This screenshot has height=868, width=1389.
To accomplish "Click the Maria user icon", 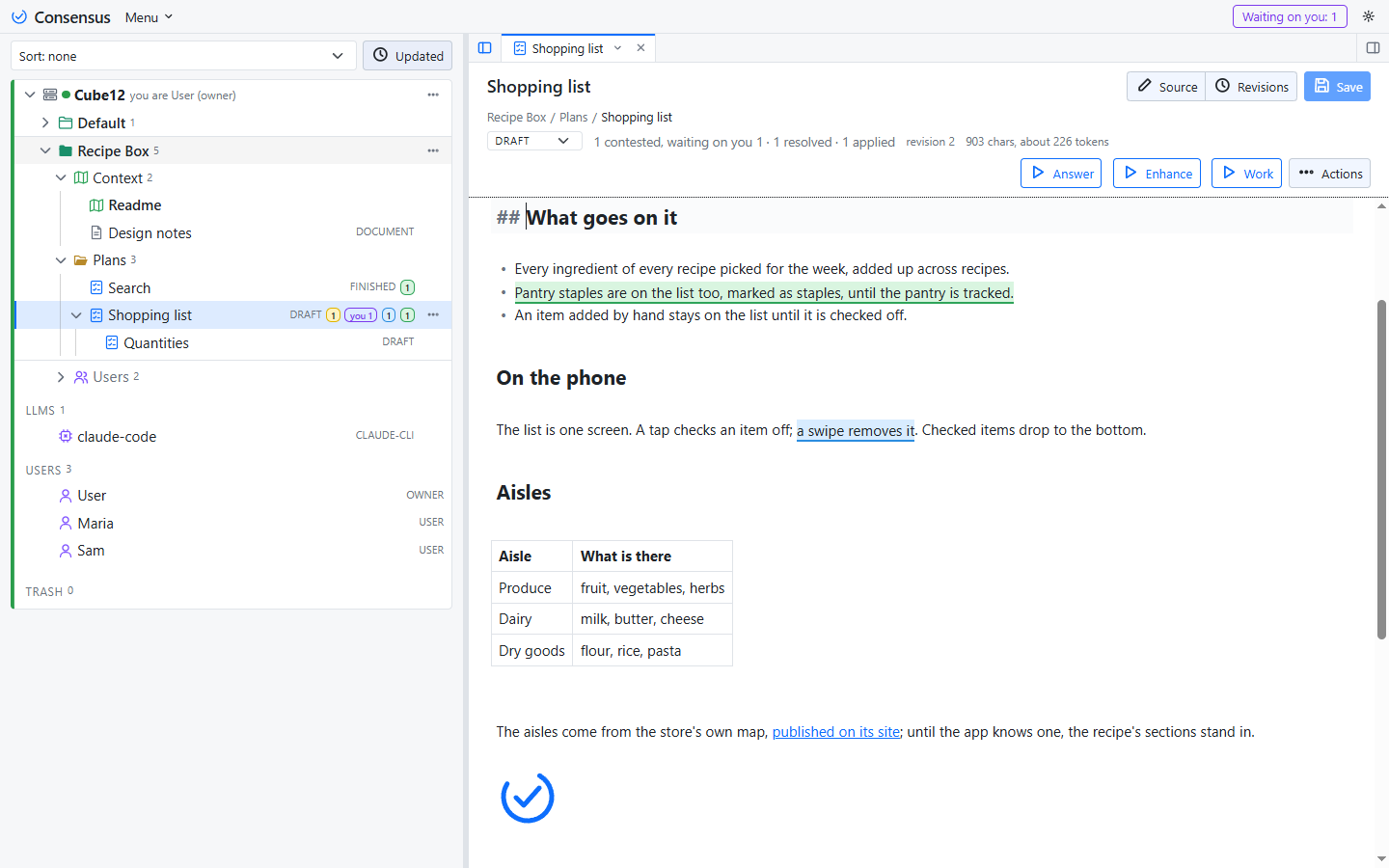I will click(x=66, y=523).
